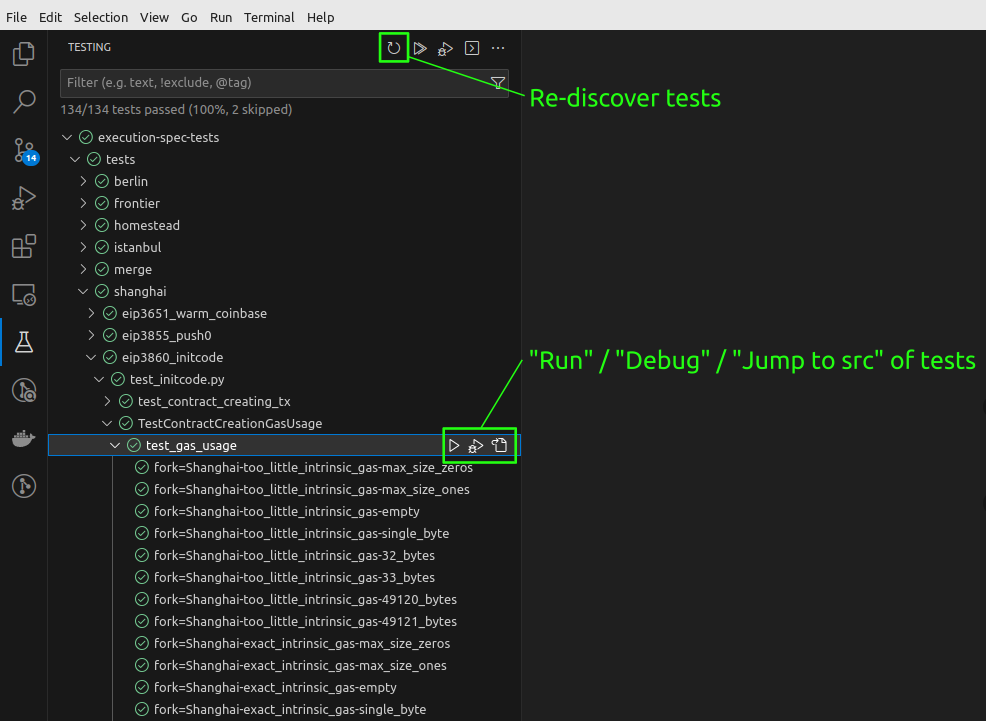The image size is (986, 721).
Task: Open Extensions view in activity bar
Action: (24, 246)
